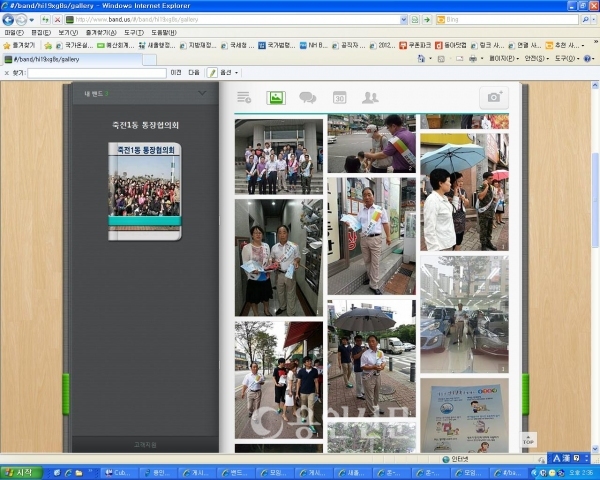Click the Windows 시작 Start button
The width and height of the screenshot is (600, 480).
click(20, 472)
